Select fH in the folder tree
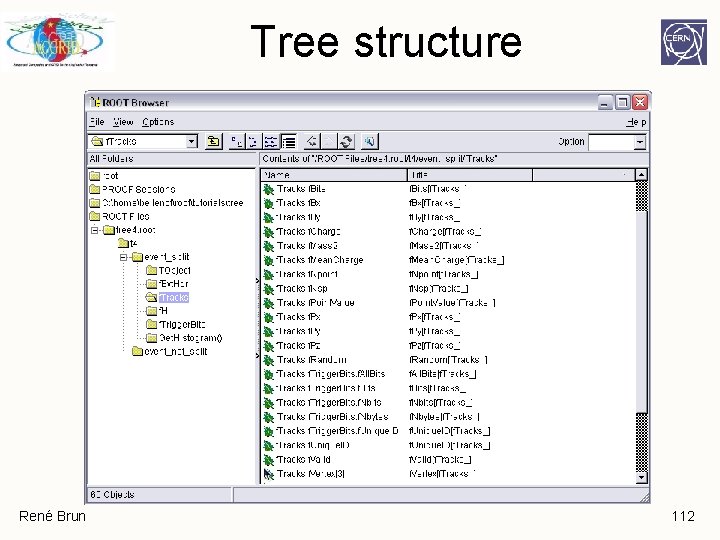 (x=163, y=311)
